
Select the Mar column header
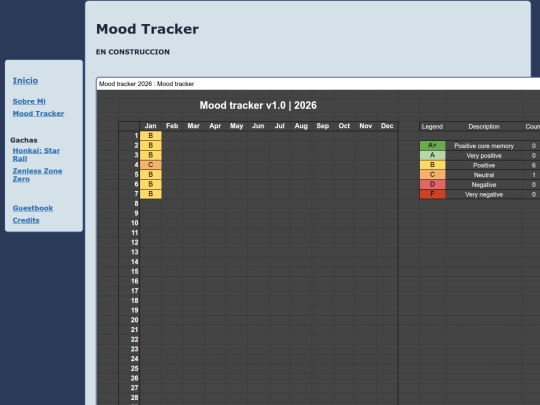(194, 126)
